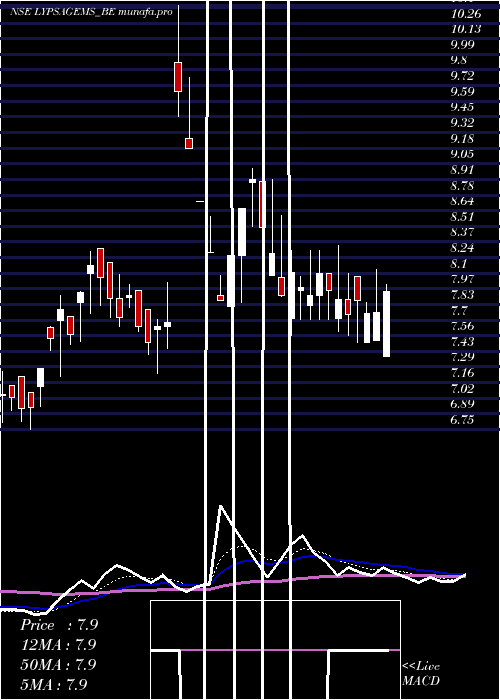This screenshot has height=700, width=500.
Task: Click the 9.72 price axis label
Action: point(462,76)
